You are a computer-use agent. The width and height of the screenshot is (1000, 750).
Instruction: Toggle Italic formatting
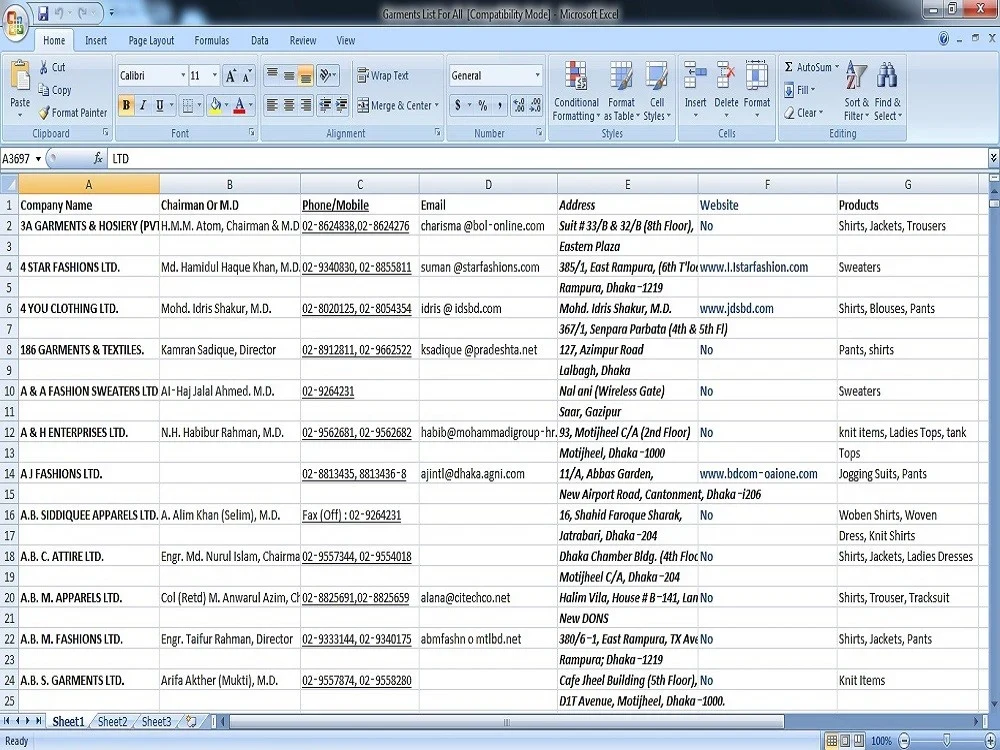coord(143,105)
